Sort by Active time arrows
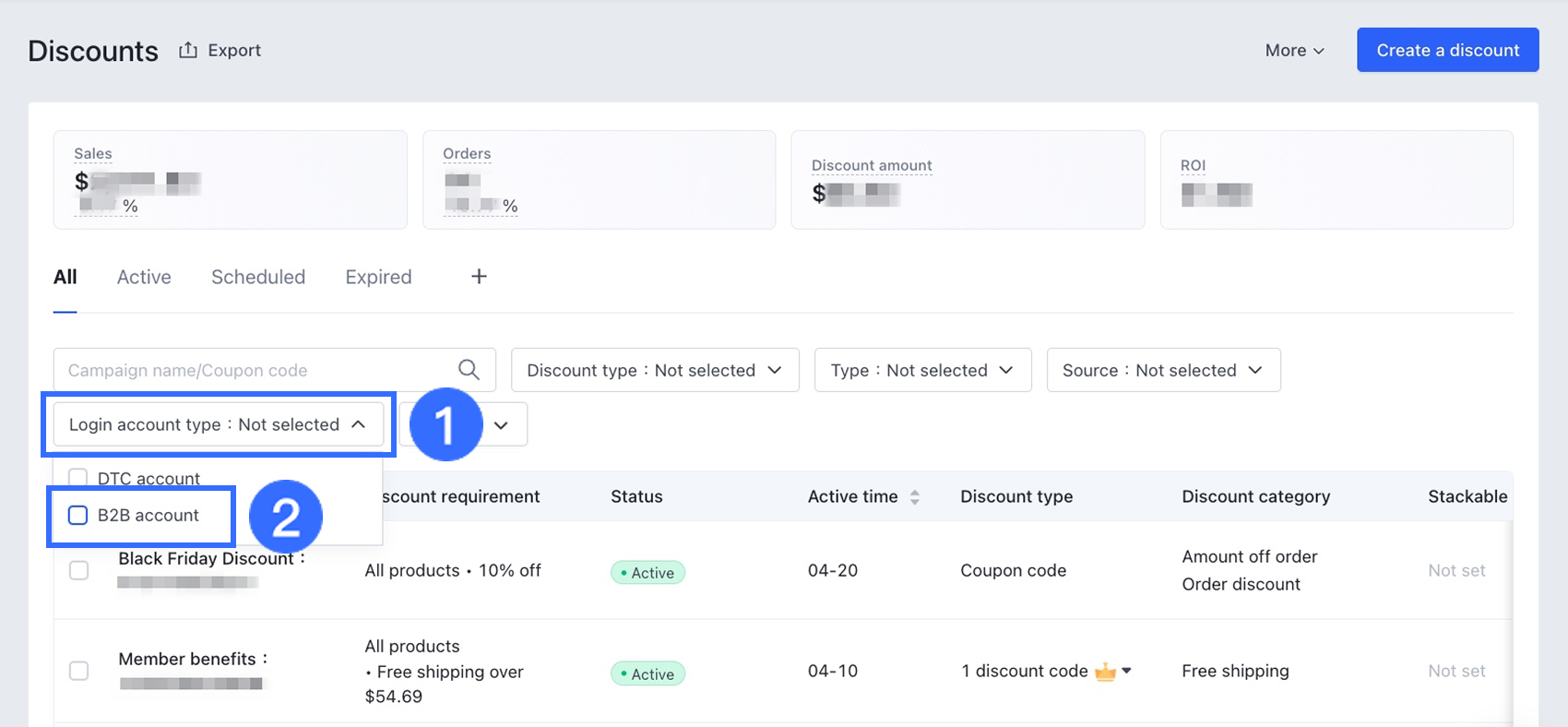This screenshot has width=1568, height=727. click(914, 497)
